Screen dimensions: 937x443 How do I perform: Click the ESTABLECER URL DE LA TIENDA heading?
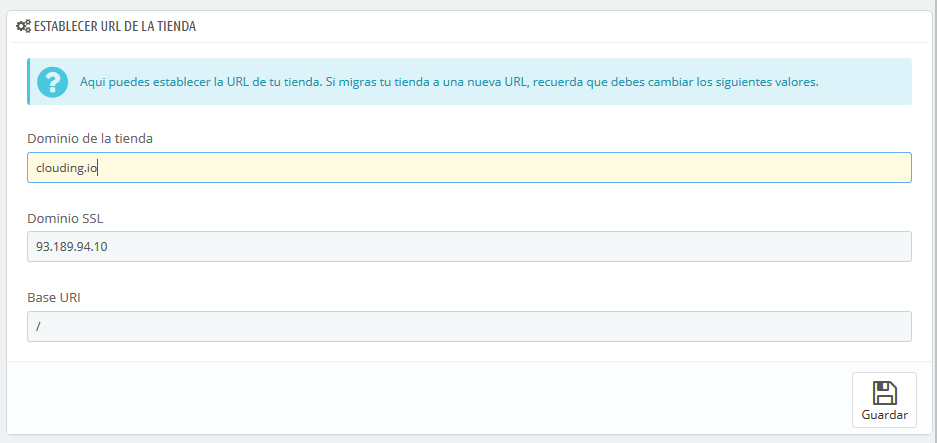click(x=115, y=26)
